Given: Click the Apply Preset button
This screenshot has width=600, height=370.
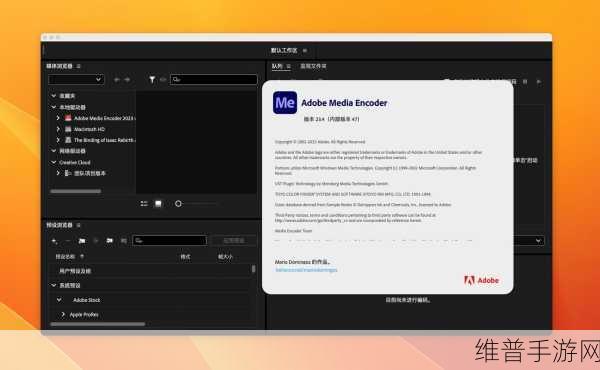Looking at the screenshot, I should point(234,241).
